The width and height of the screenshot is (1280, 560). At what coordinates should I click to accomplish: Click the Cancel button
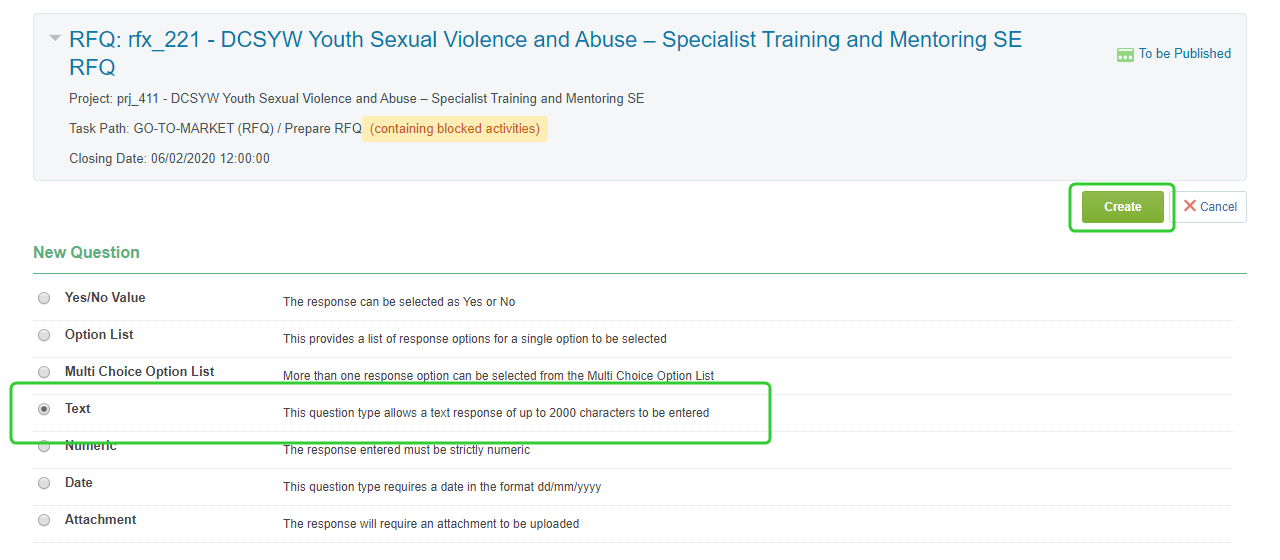[x=1209, y=207]
